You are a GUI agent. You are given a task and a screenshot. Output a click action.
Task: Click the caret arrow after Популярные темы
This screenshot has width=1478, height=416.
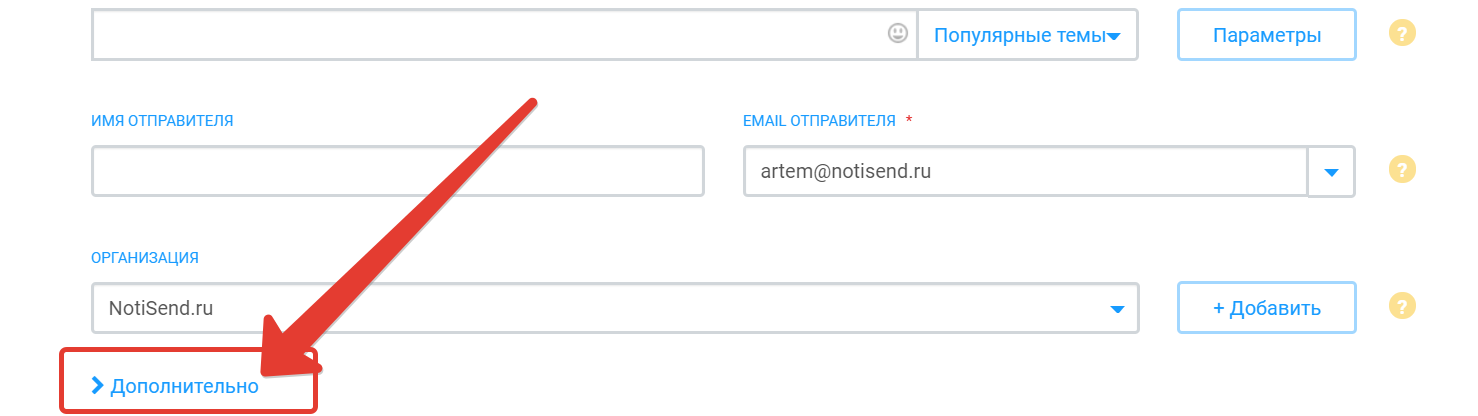click(1114, 37)
